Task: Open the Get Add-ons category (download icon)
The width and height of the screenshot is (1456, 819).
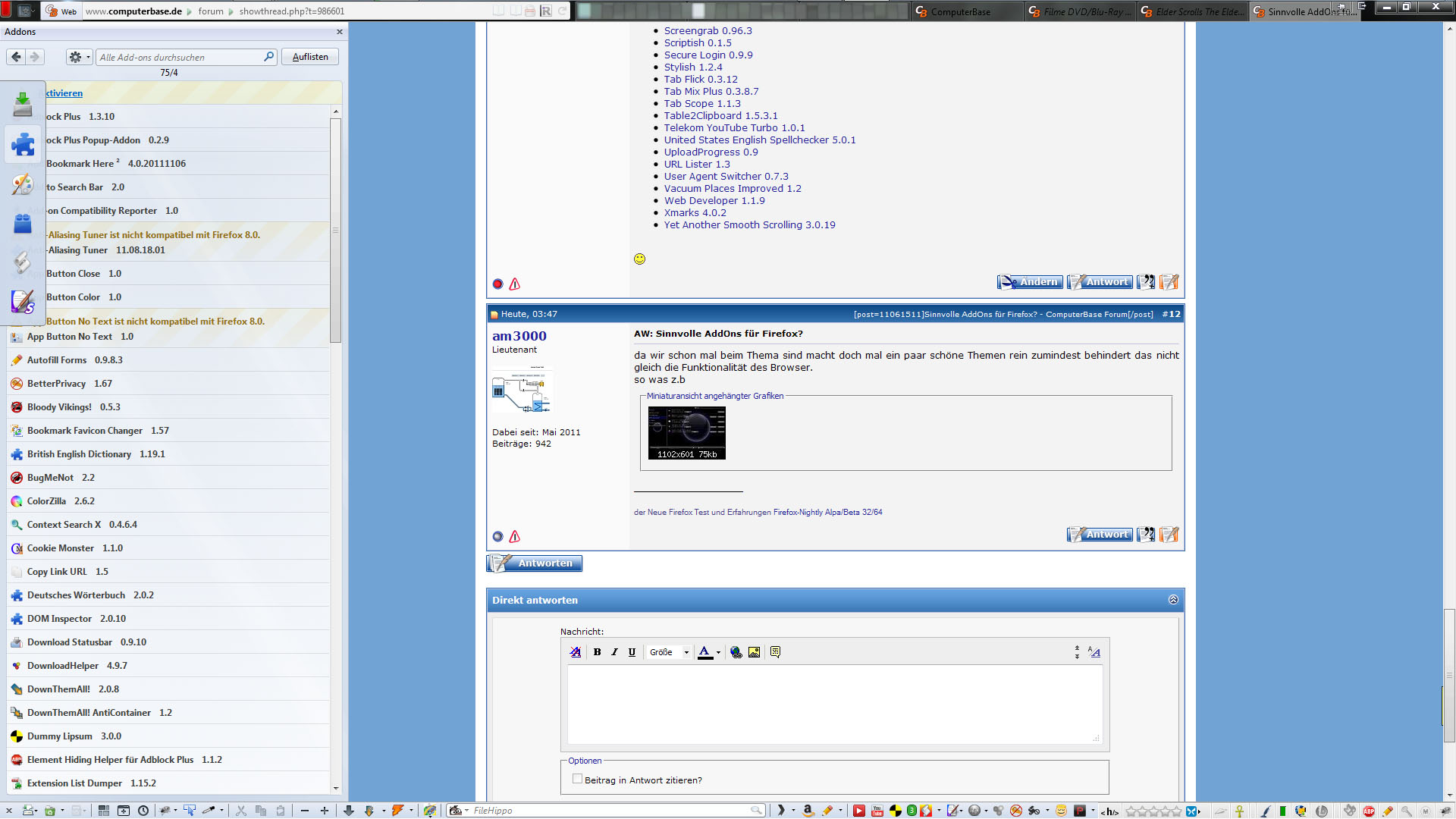Action: pos(23,104)
